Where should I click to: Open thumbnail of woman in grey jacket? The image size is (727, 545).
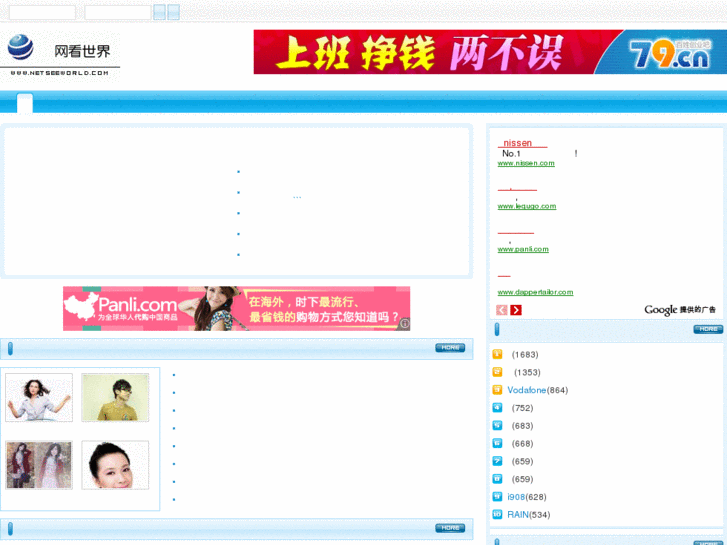tap(39, 398)
